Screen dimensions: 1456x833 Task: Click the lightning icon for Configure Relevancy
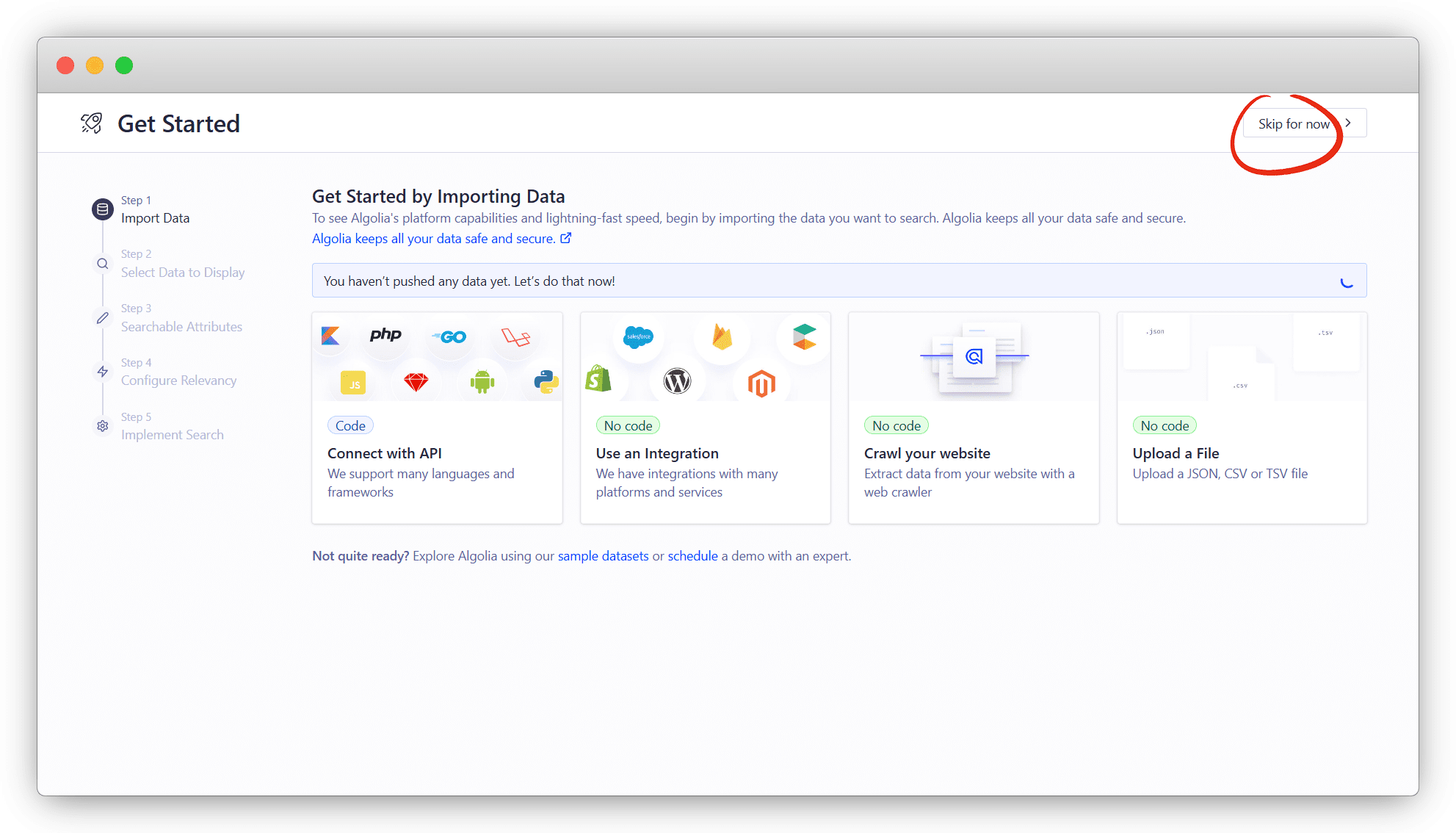pos(103,372)
